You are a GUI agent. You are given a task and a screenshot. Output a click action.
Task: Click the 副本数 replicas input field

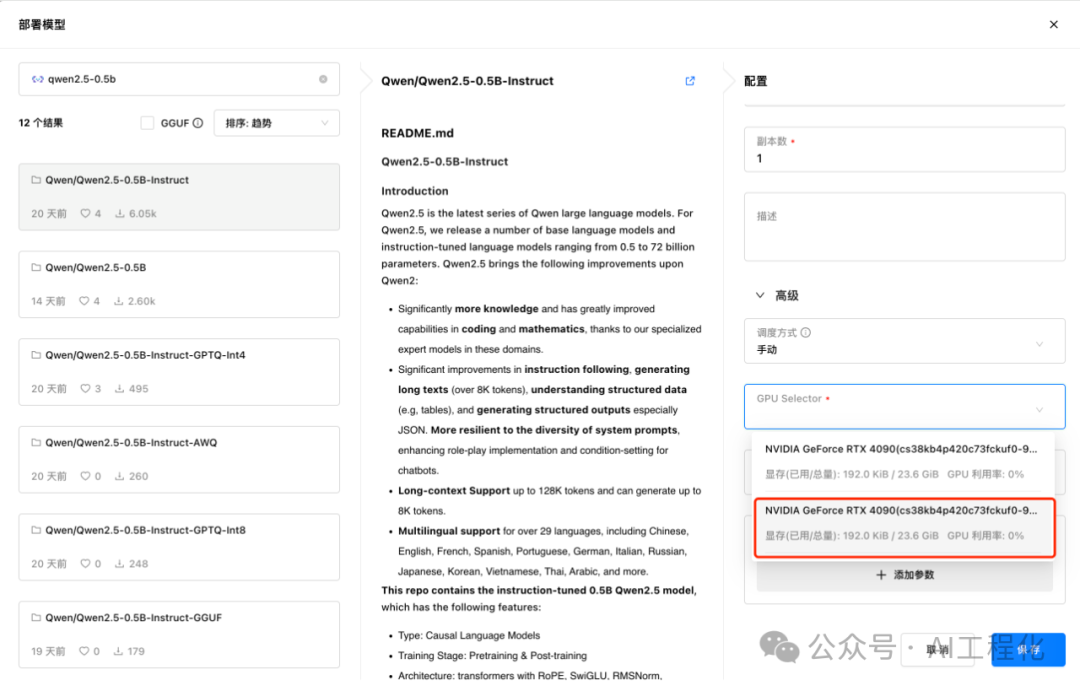(904, 149)
